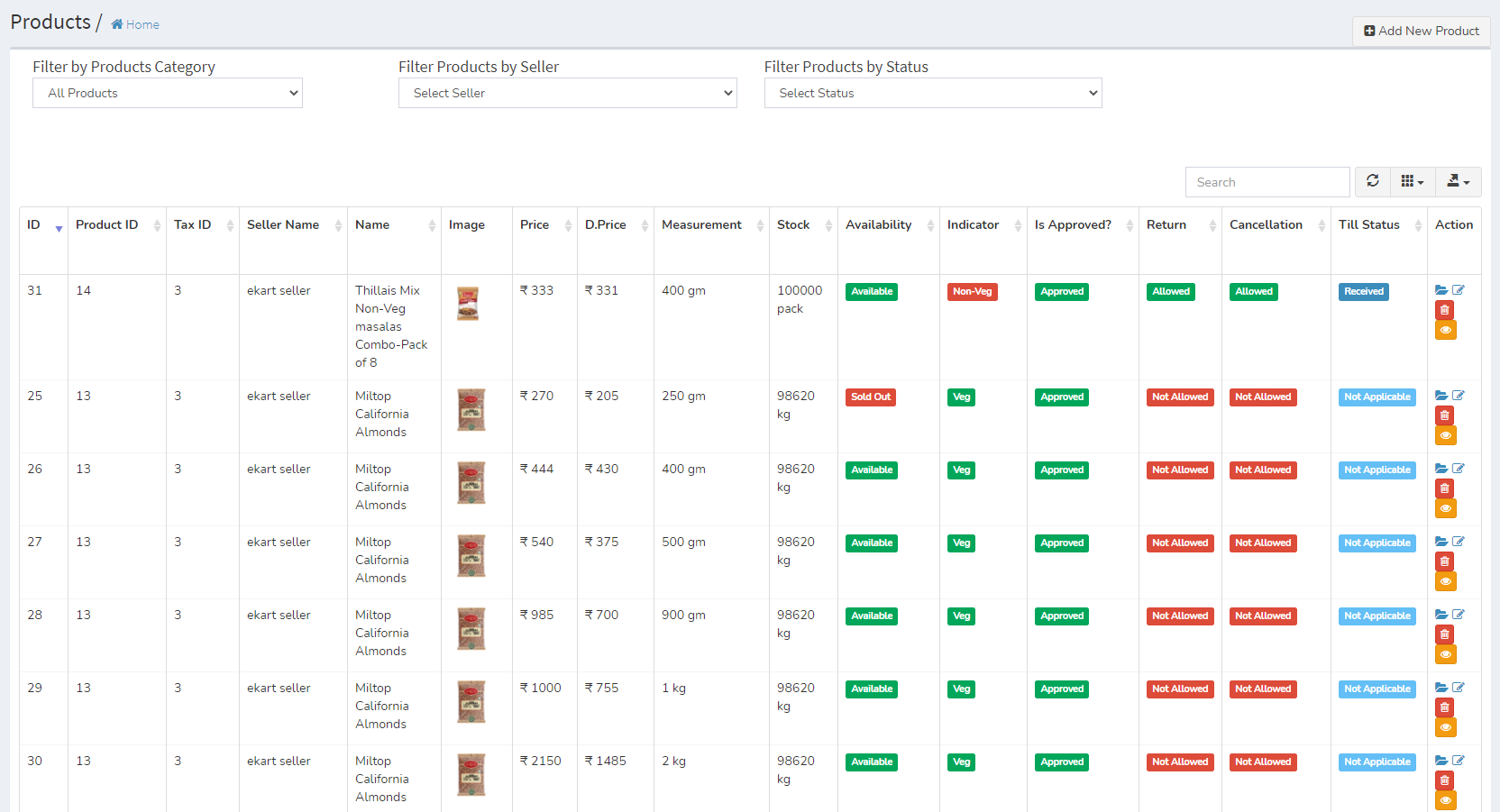Delete product ID 29 with trash icon
Image resolution: width=1500 pixels, height=812 pixels.
click(x=1445, y=707)
